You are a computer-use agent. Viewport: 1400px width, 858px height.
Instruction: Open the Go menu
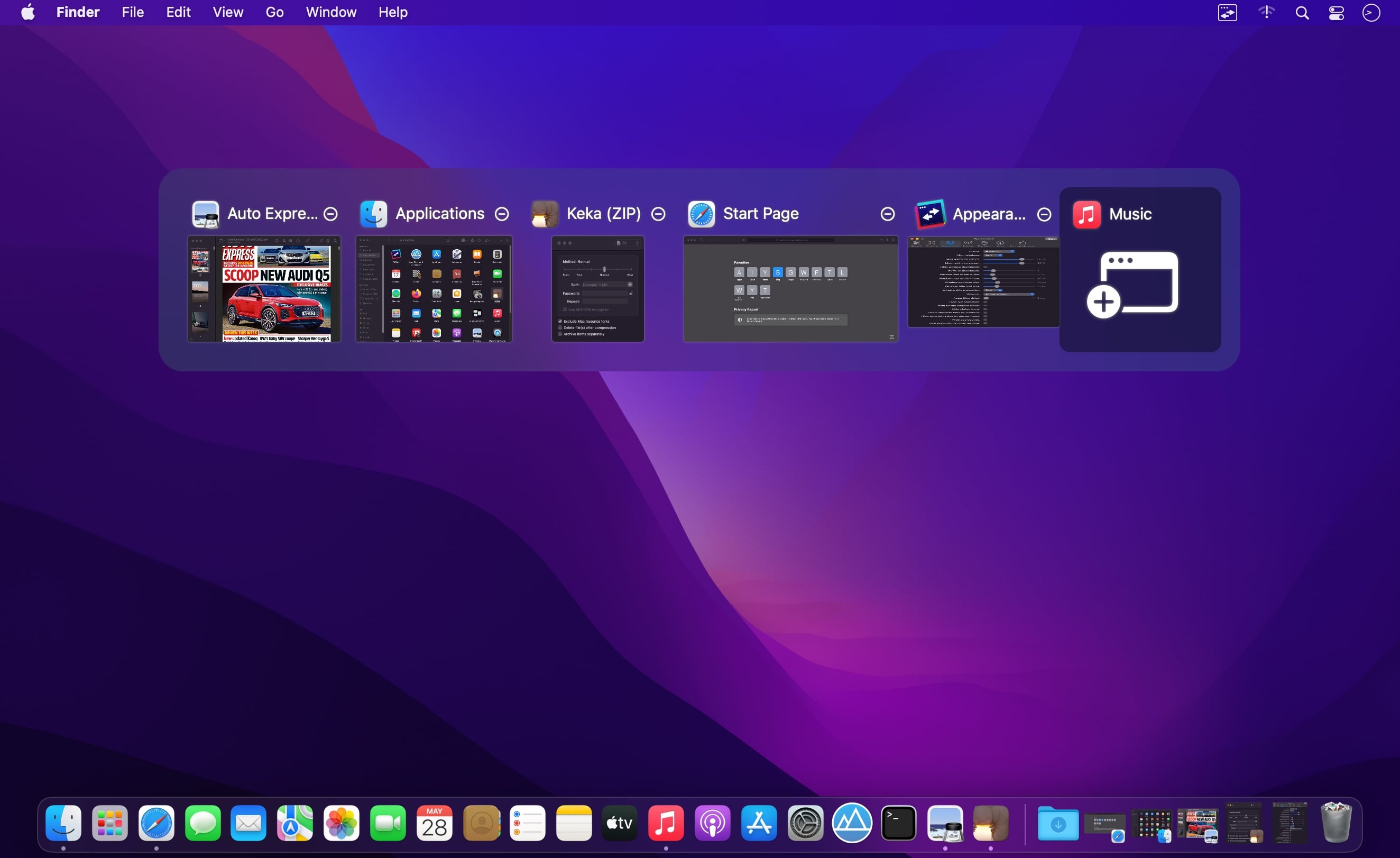(274, 12)
